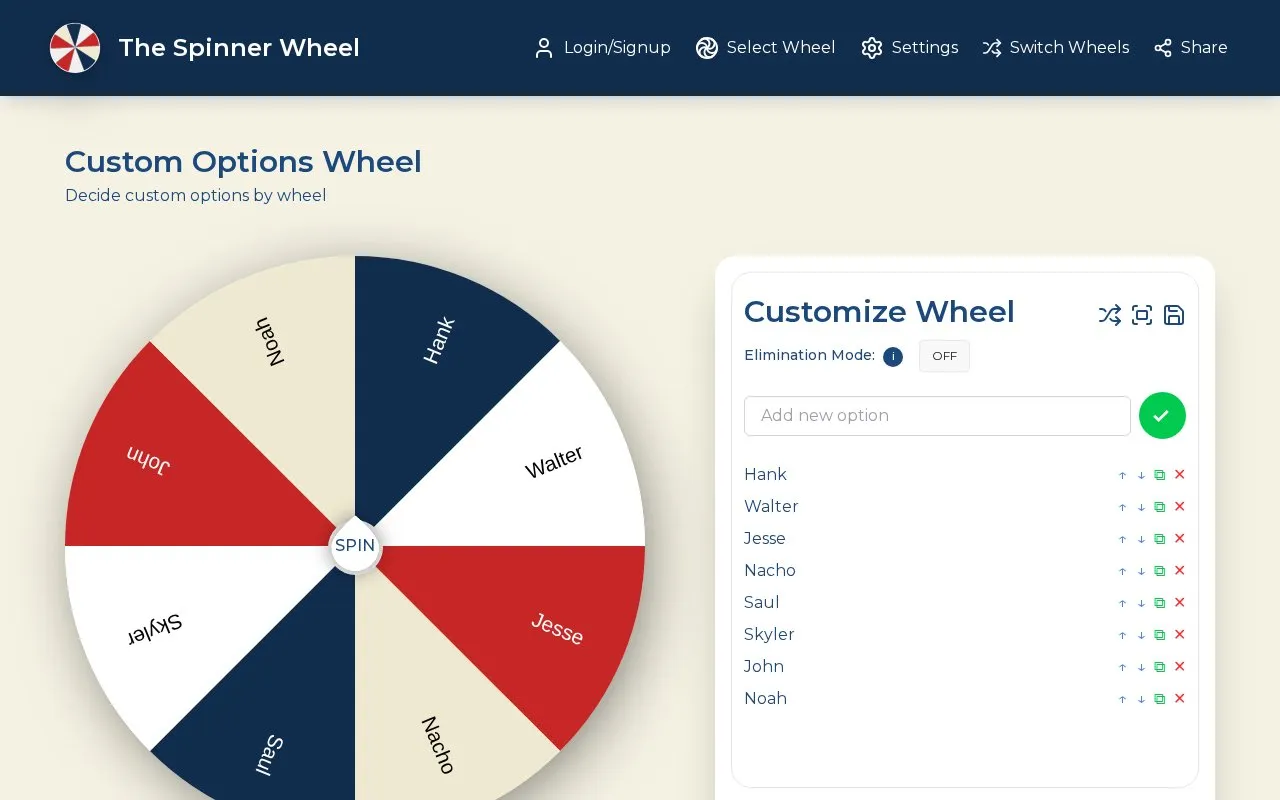Open Select Wheel menu

pyautogui.click(x=766, y=48)
